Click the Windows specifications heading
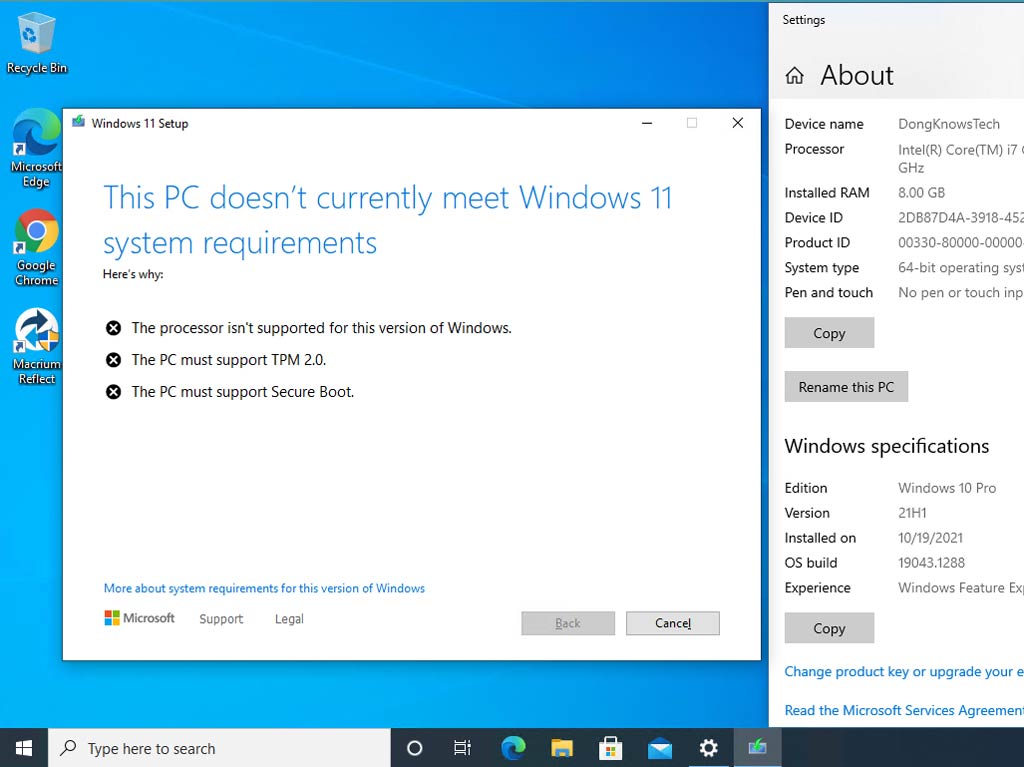Screen dimensions: 1024x767 [887, 446]
